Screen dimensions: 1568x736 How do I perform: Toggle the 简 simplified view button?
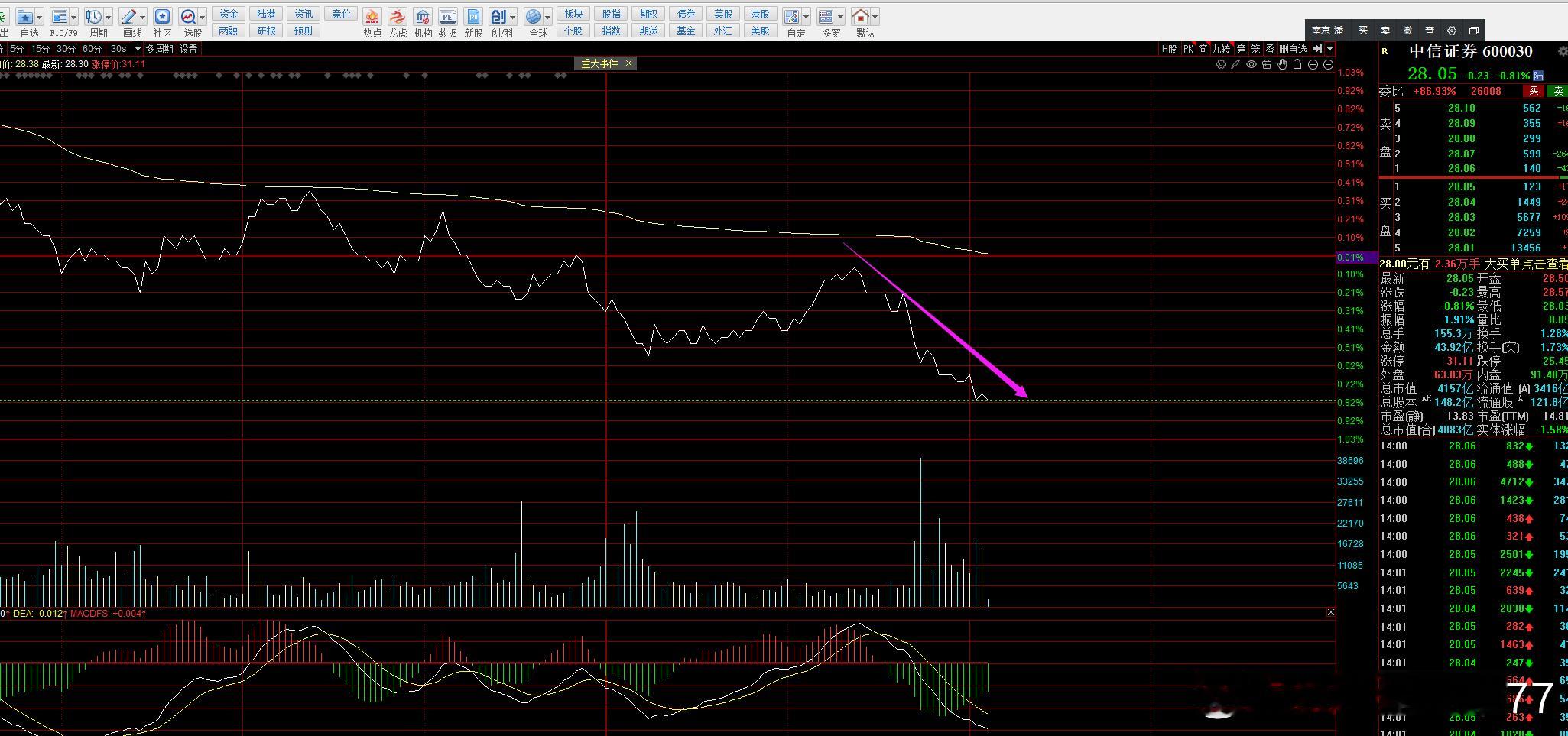pyautogui.click(x=1203, y=49)
